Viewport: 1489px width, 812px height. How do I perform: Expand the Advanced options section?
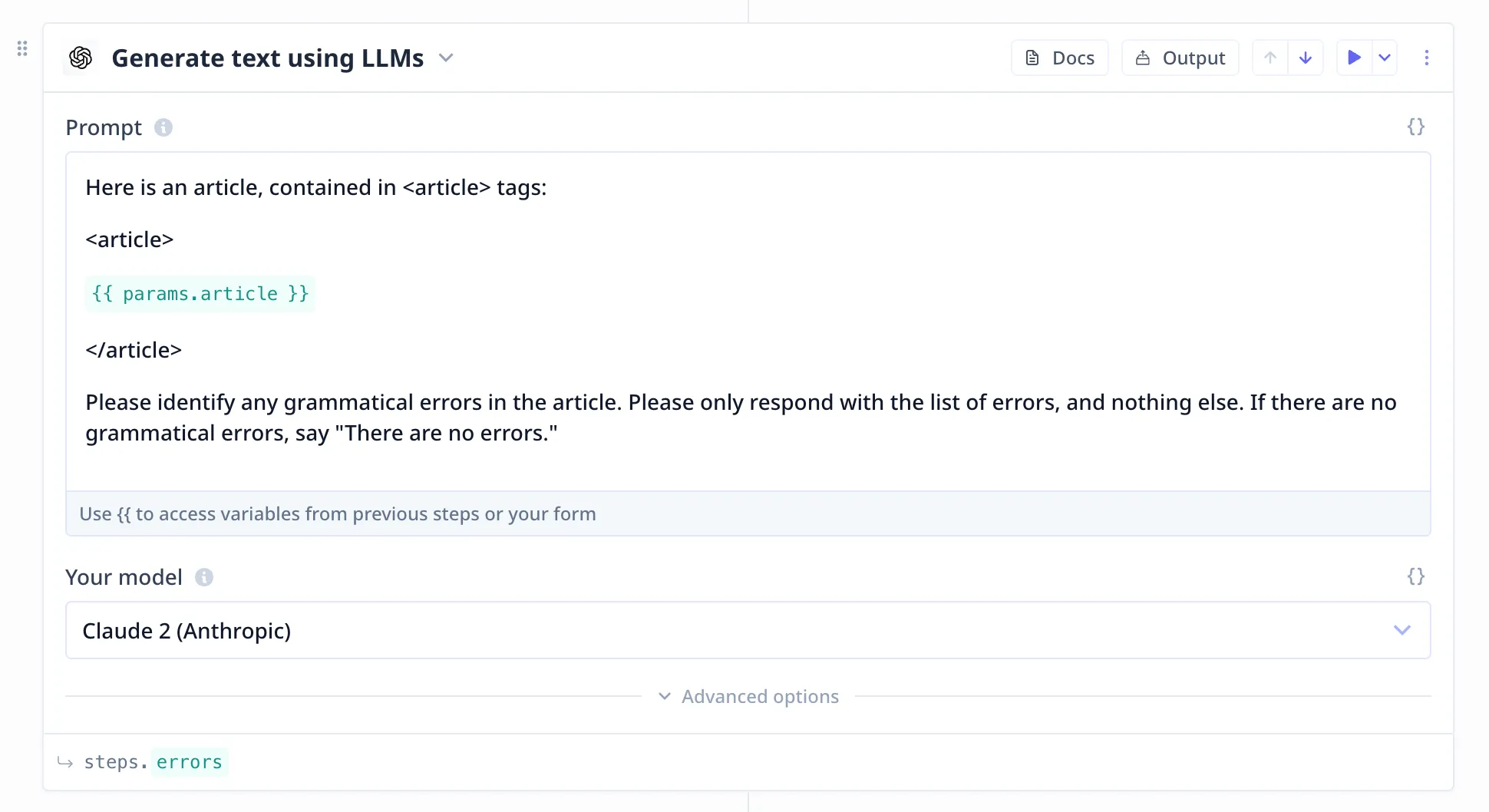[x=748, y=696]
